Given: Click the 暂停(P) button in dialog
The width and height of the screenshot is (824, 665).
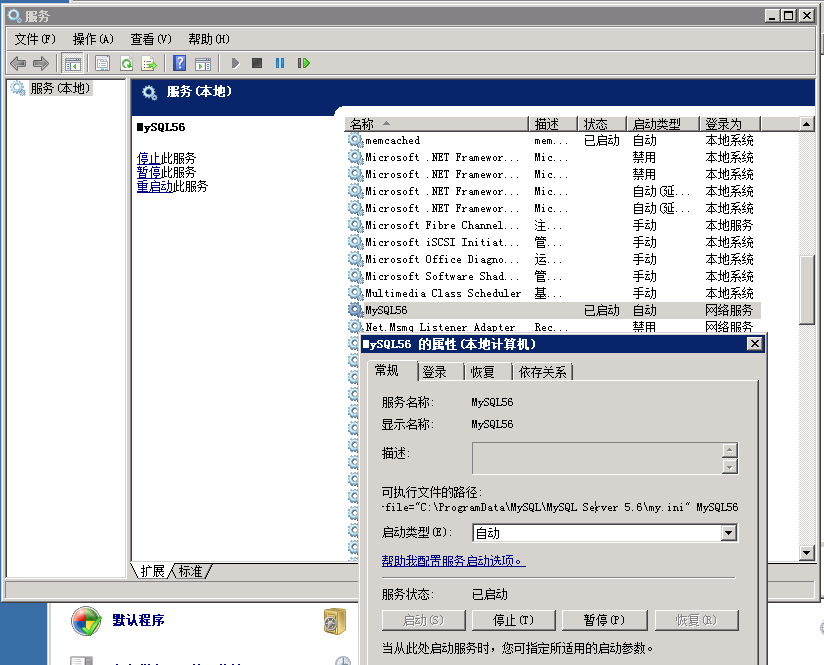Looking at the screenshot, I should tap(604, 620).
